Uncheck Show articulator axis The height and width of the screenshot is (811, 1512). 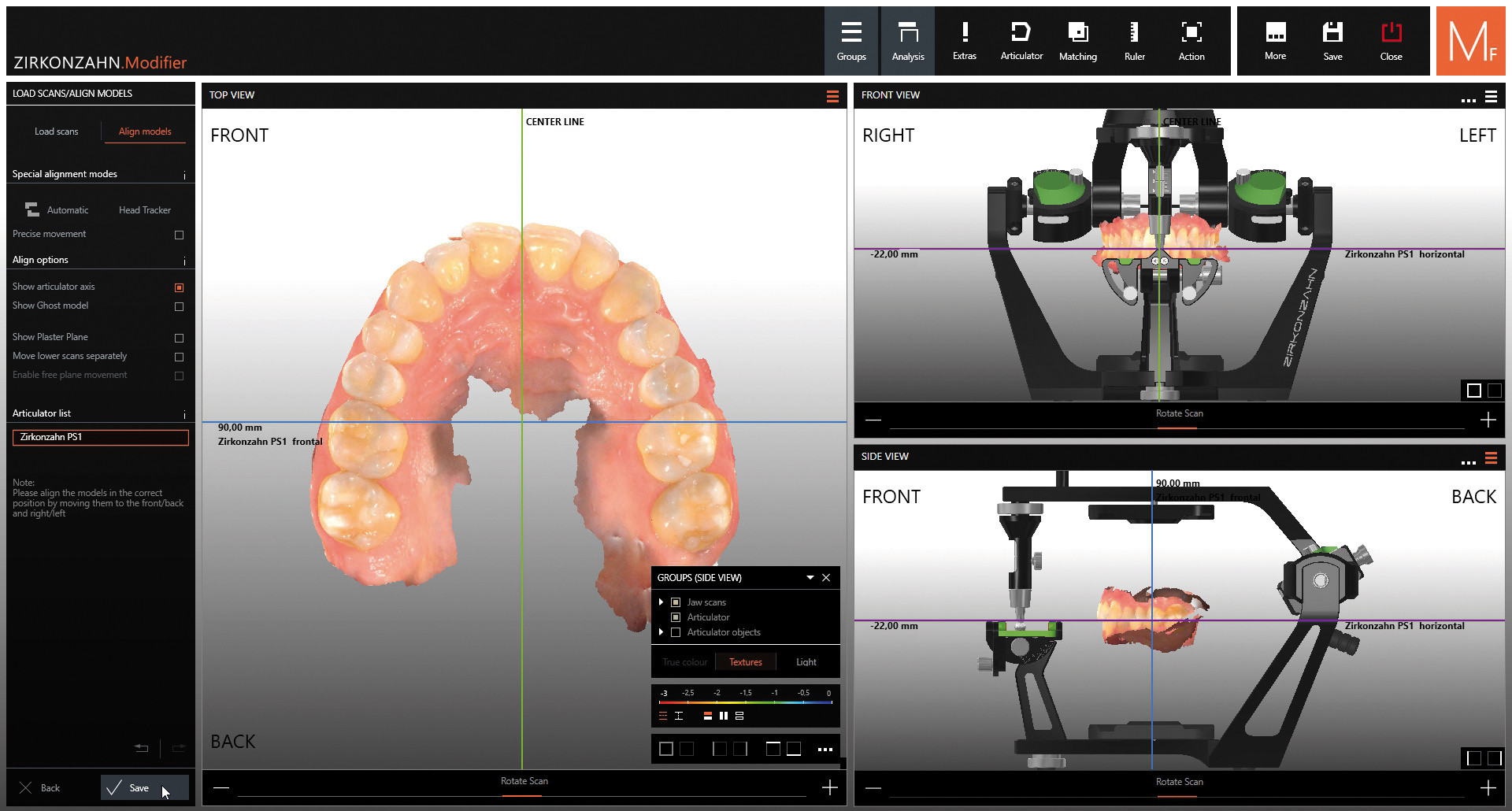(179, 287)
